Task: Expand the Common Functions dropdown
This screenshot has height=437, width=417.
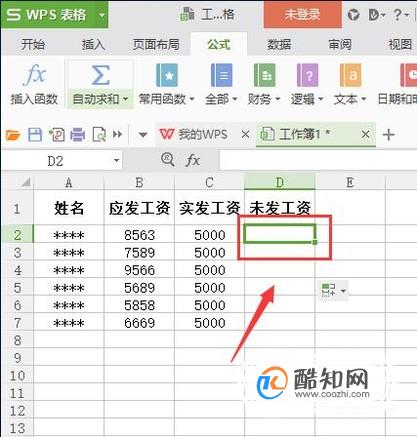Action: (x=192, y=99)
